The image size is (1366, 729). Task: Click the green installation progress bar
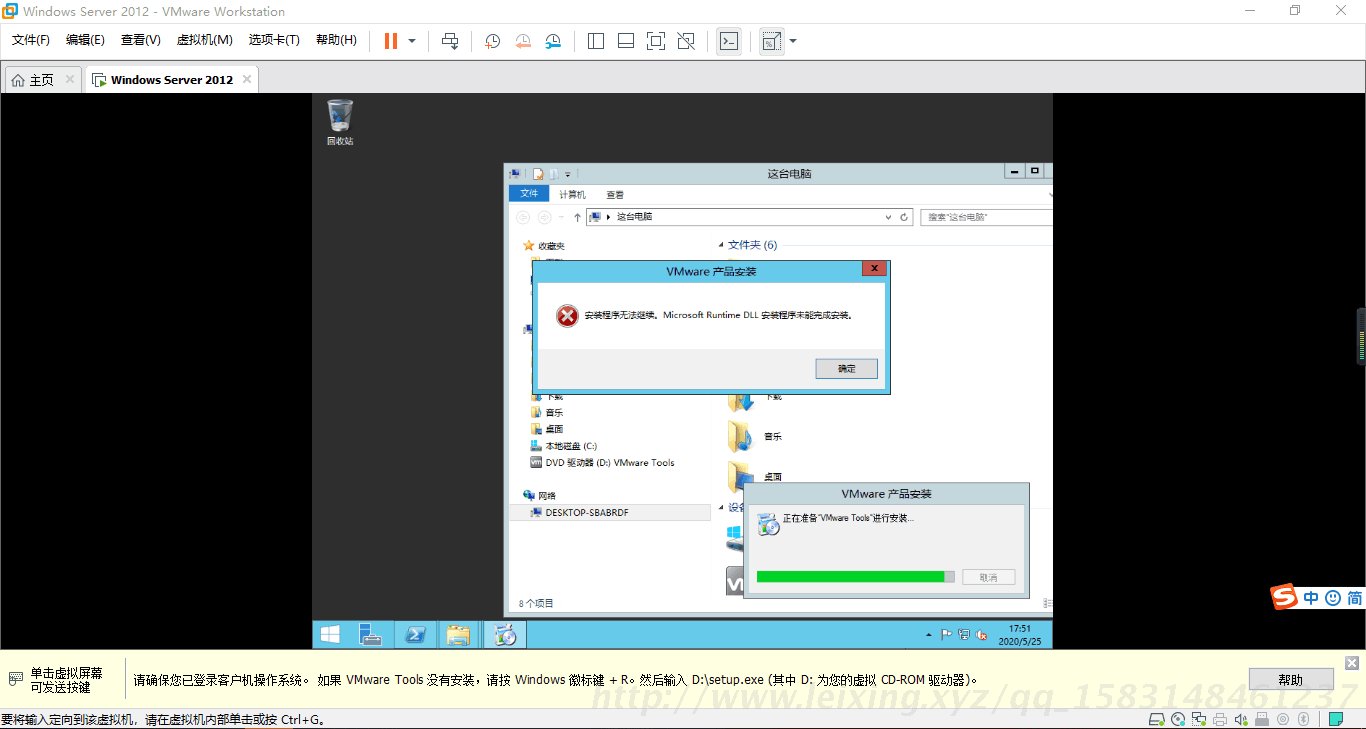pos(851,577)
